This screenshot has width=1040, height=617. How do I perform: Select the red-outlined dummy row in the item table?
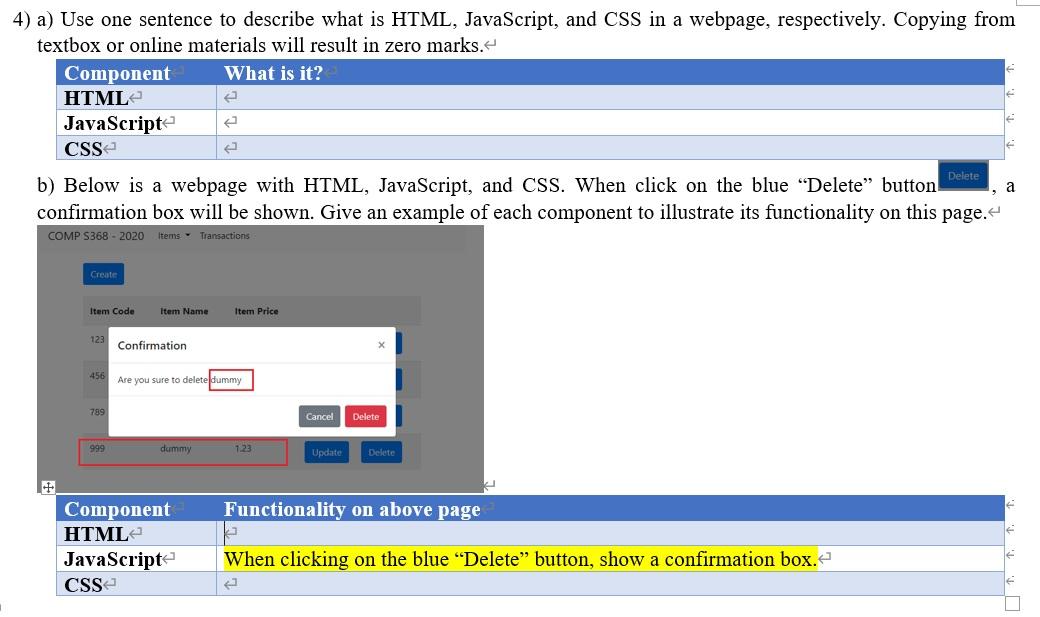point(182,452)
